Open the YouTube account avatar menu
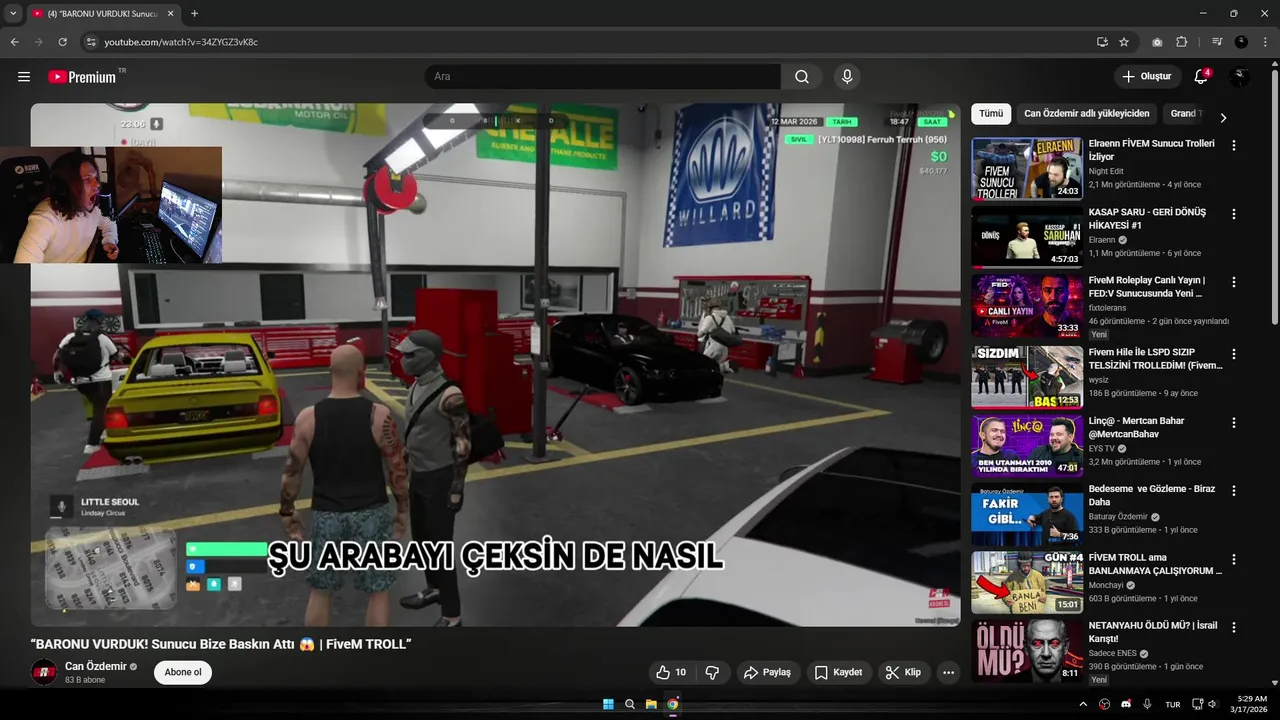The width and height of the screenshot is (1280, 720). pos(1240,77)
